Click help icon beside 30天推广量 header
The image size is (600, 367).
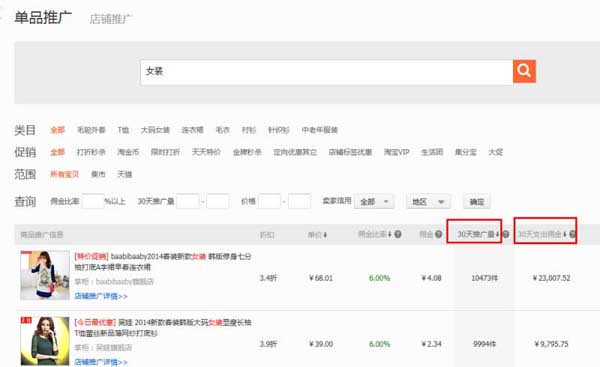point(506,234)
